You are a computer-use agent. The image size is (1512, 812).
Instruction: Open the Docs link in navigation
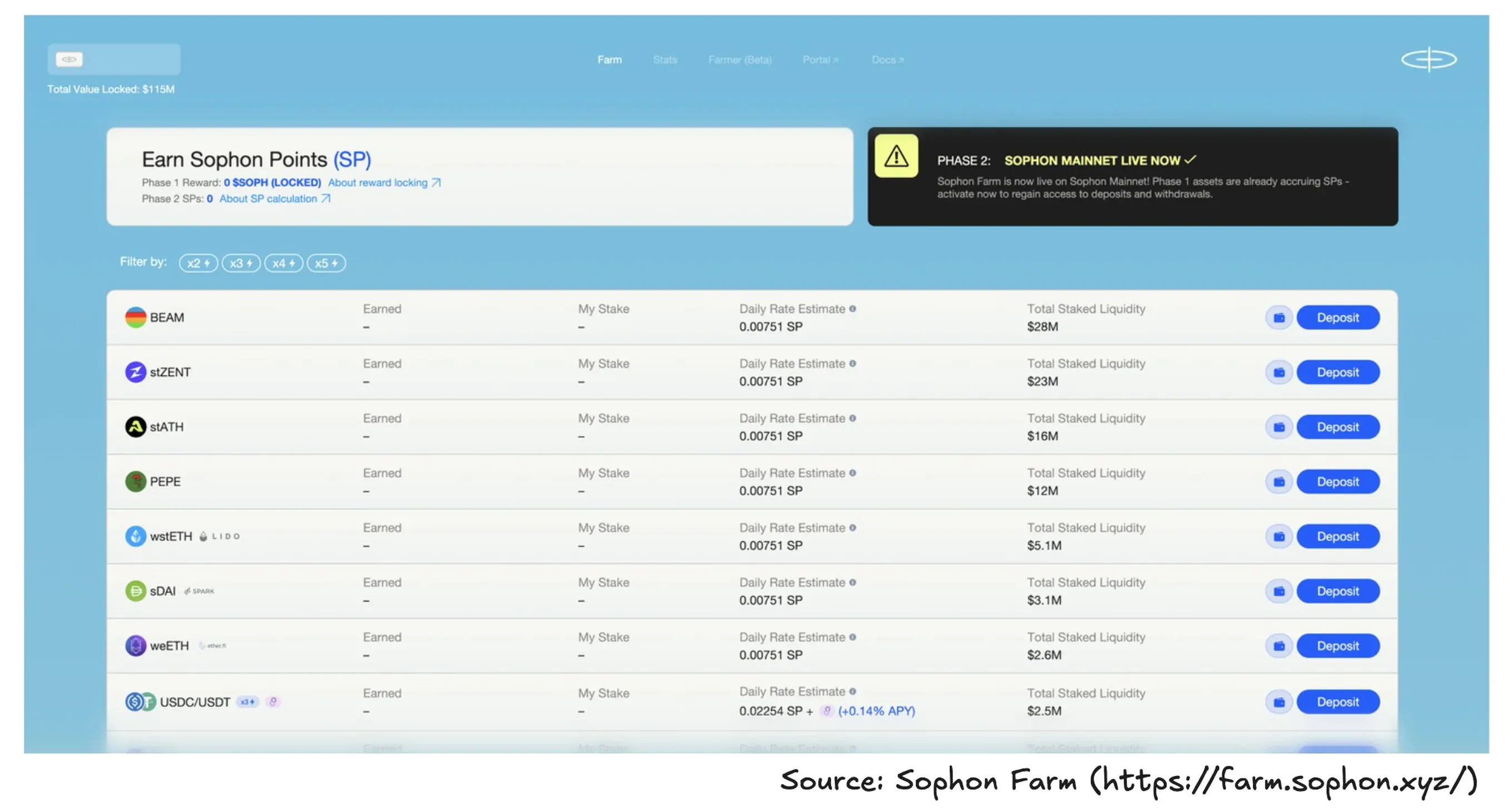(887, 60)
